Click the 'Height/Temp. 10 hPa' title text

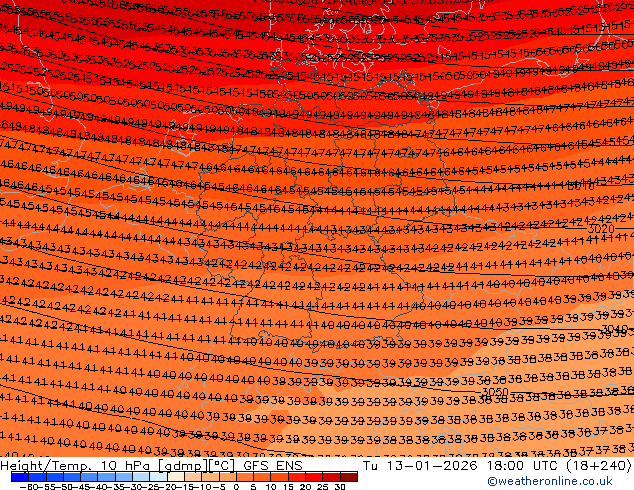76,465
